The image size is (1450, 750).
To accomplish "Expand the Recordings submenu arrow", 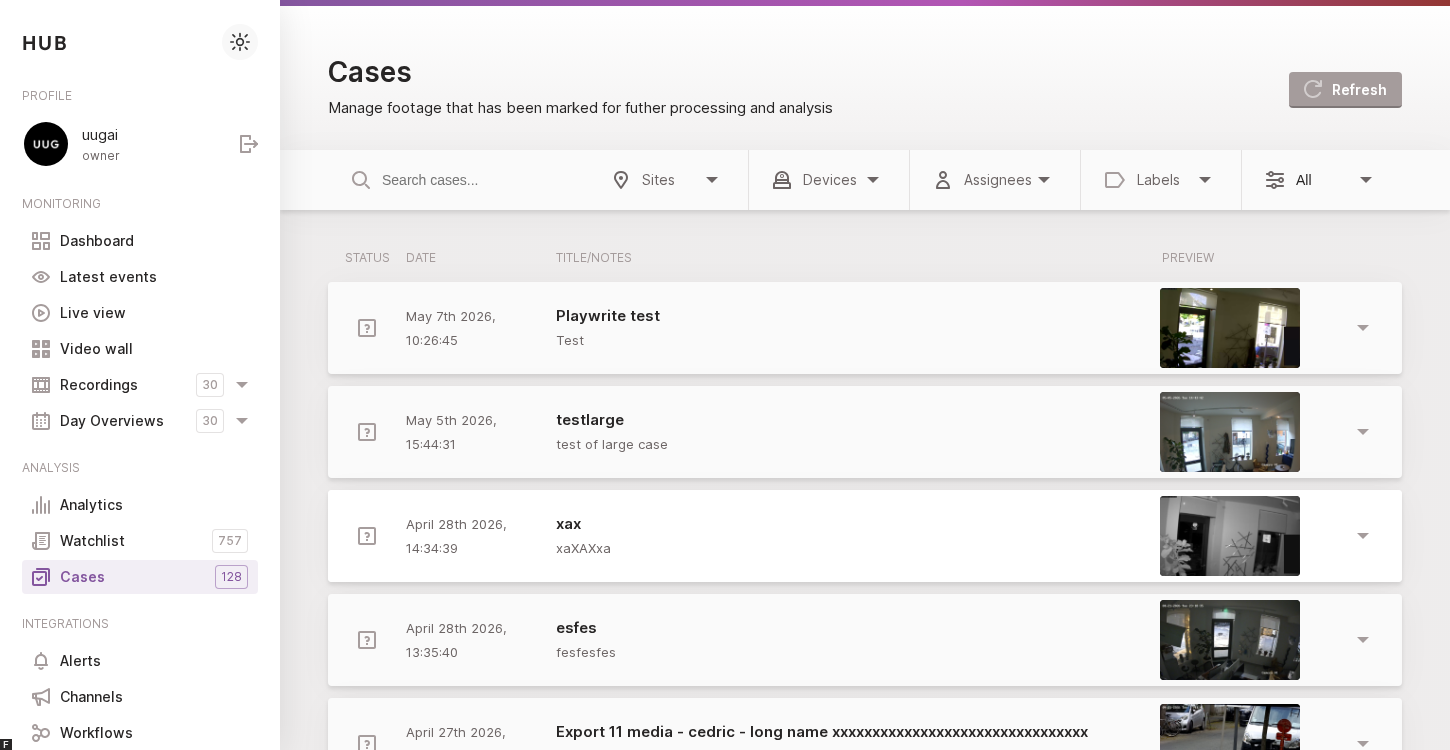I will click(x=242, y=385).
